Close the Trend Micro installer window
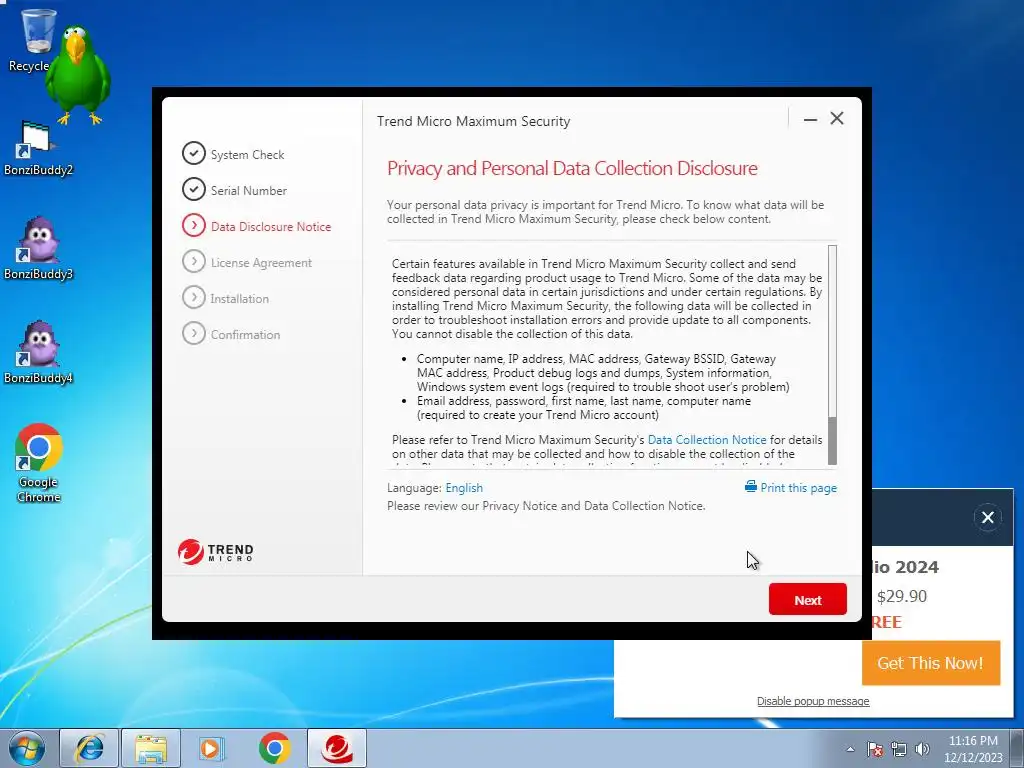The image size is (1024, 768). [x=837, y=118]
